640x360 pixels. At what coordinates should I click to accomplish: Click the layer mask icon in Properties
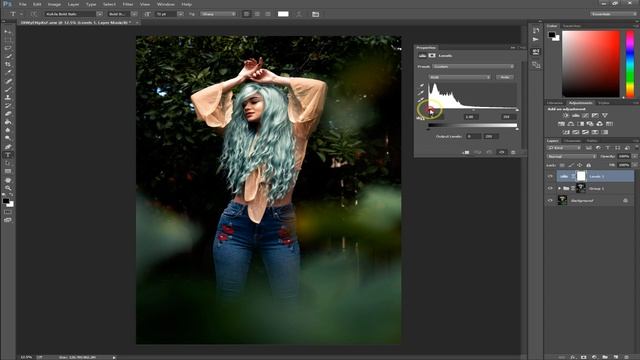[x=431, y=56]
